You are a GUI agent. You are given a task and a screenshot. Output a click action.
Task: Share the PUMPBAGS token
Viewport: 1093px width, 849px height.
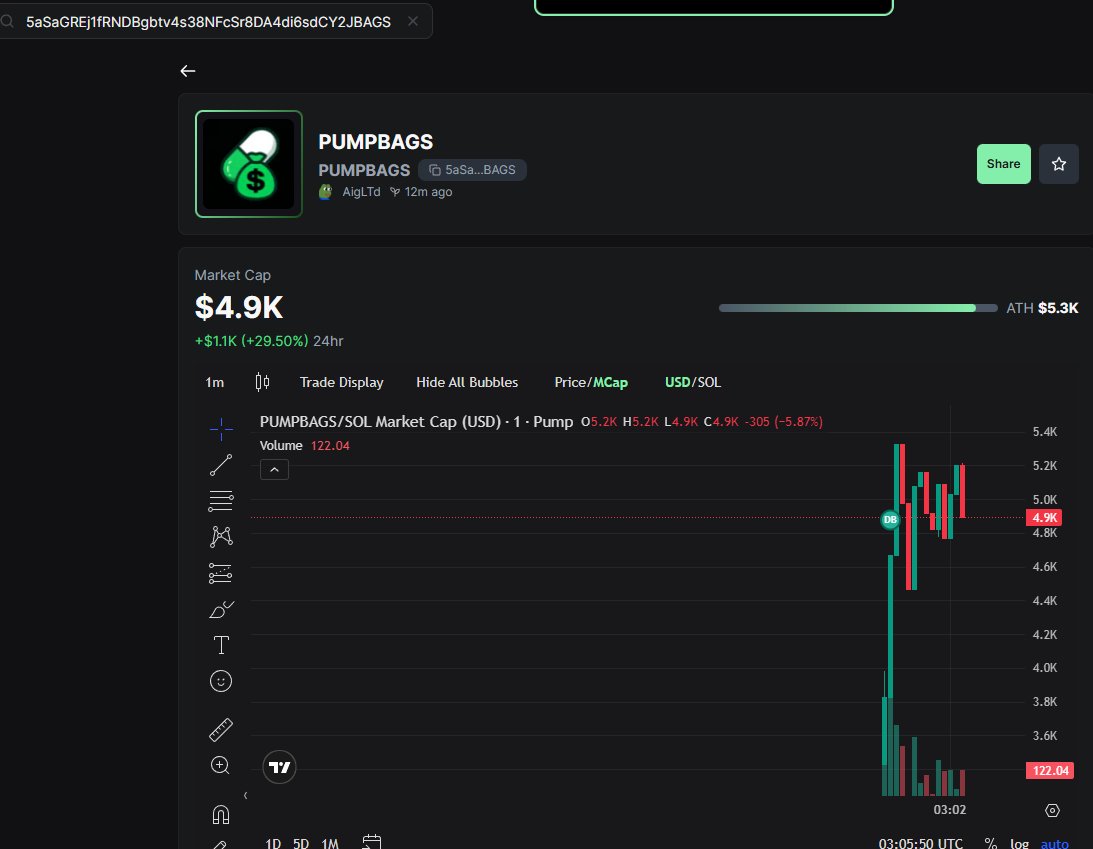pyautogui.click(x=1003, y=164)
